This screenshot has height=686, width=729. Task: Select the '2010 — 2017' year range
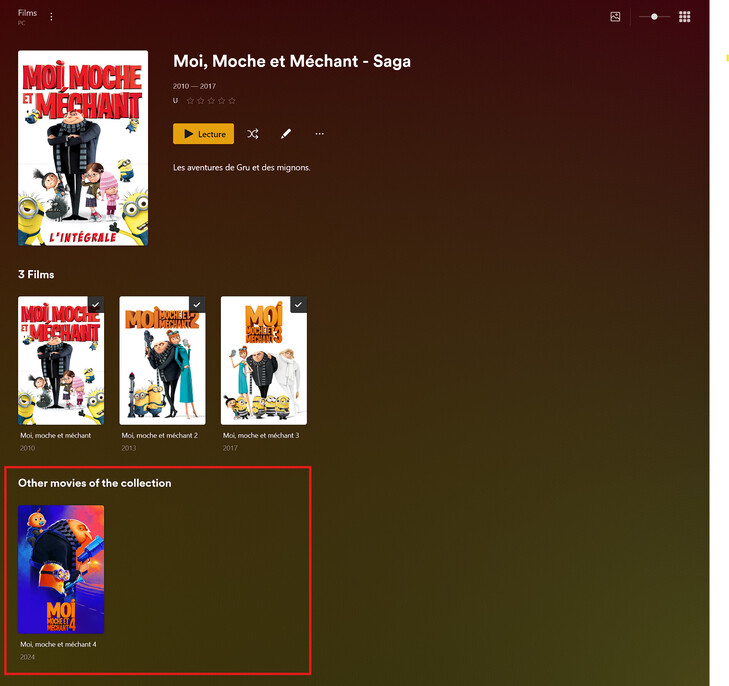194,86
